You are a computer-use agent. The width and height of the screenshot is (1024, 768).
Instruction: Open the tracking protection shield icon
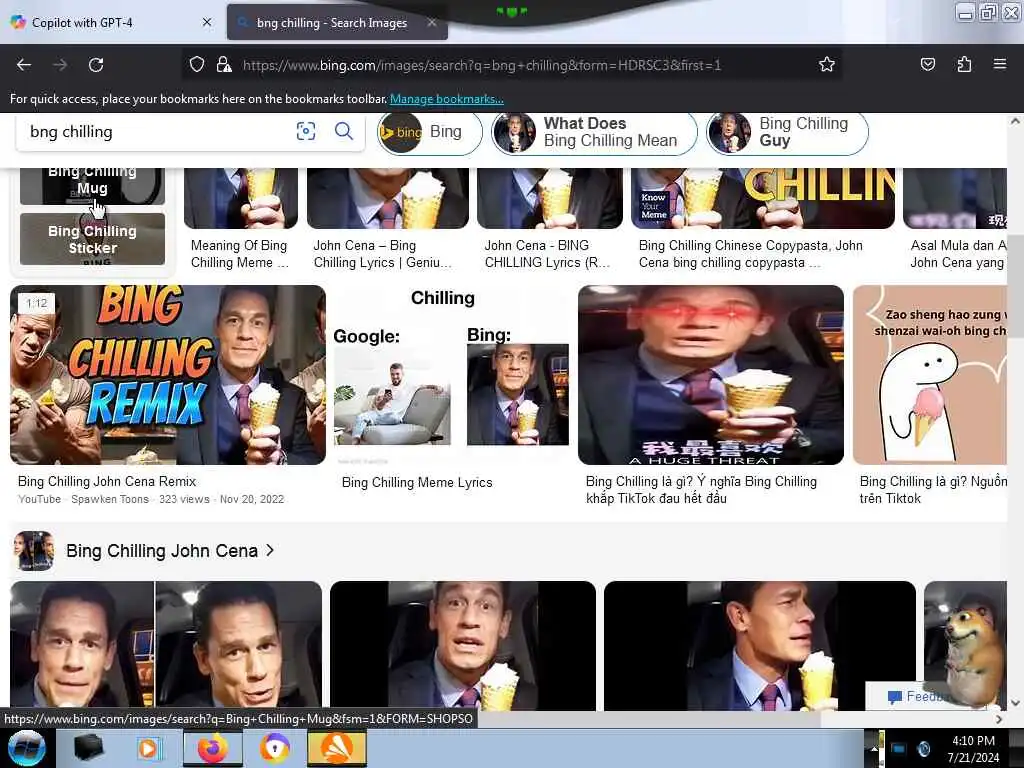click(197, 65)
